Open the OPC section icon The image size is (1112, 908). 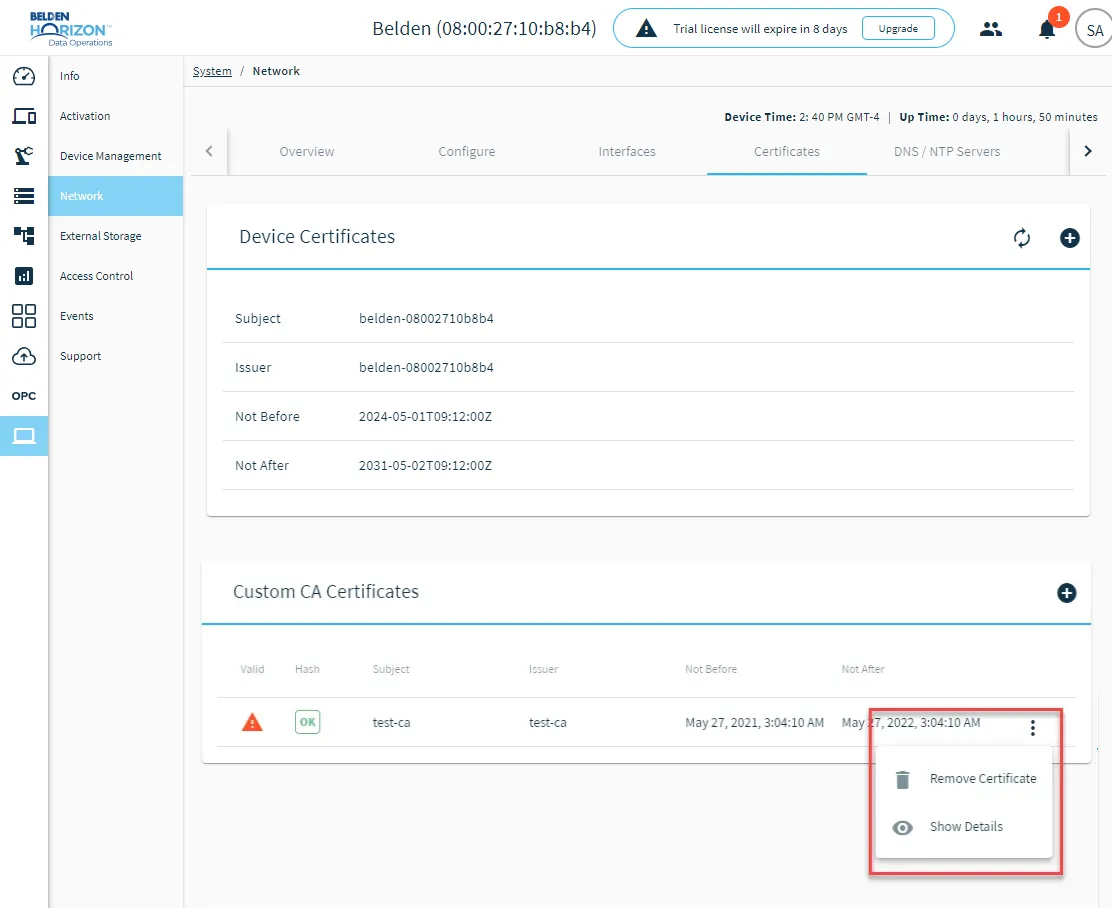[24, 396]
